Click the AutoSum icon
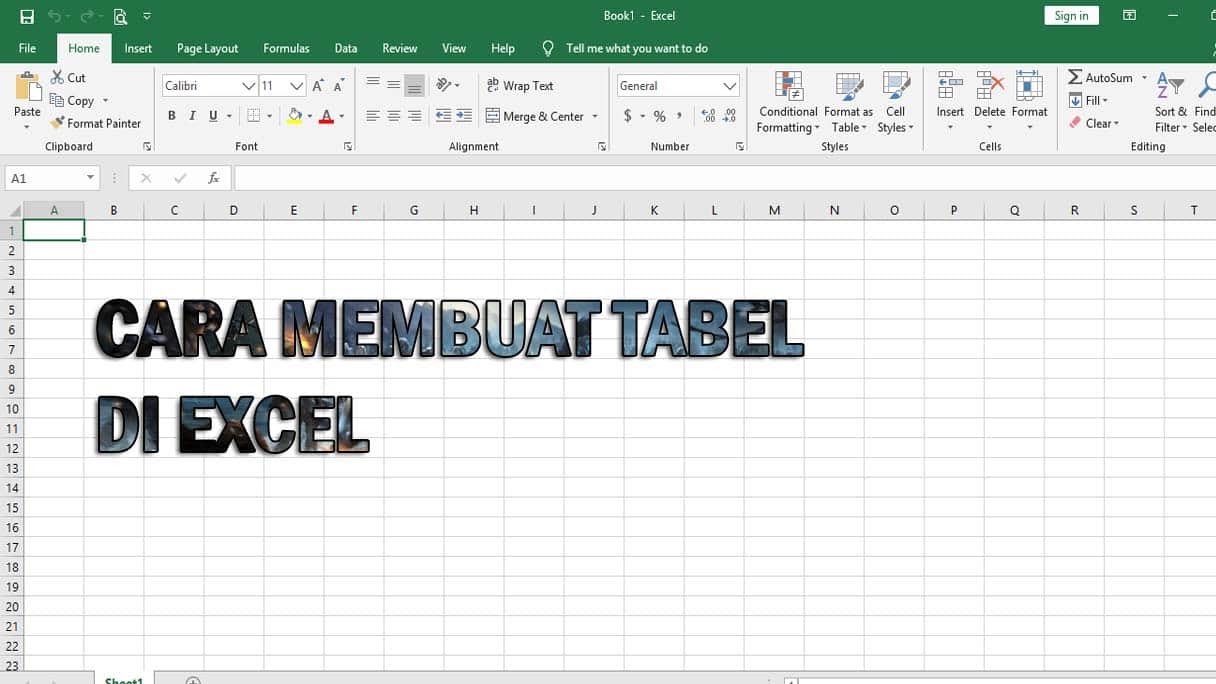 pyautogui.click(x=1077, y=77)
